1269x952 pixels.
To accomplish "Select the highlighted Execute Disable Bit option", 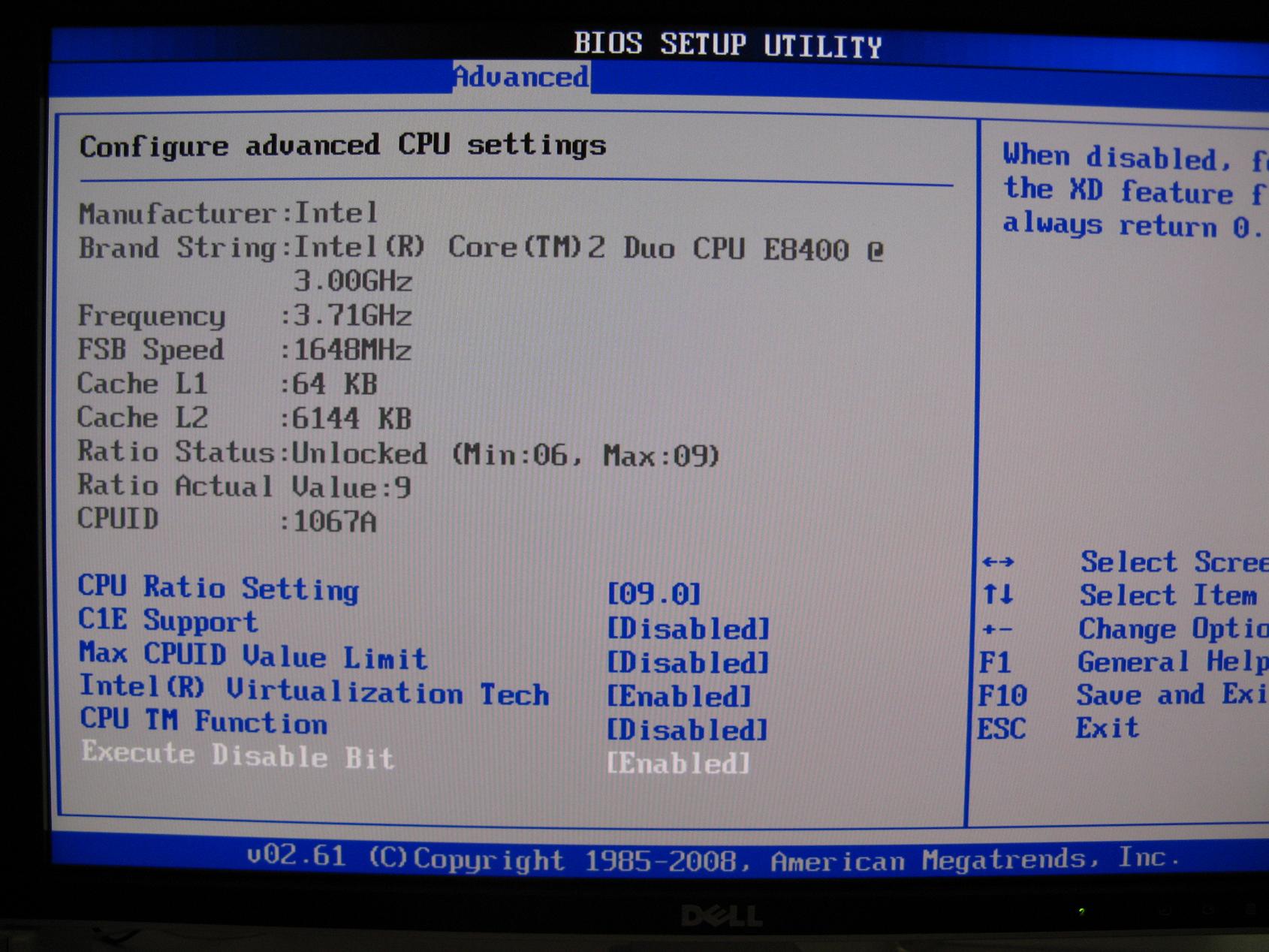I will point(237,755).
